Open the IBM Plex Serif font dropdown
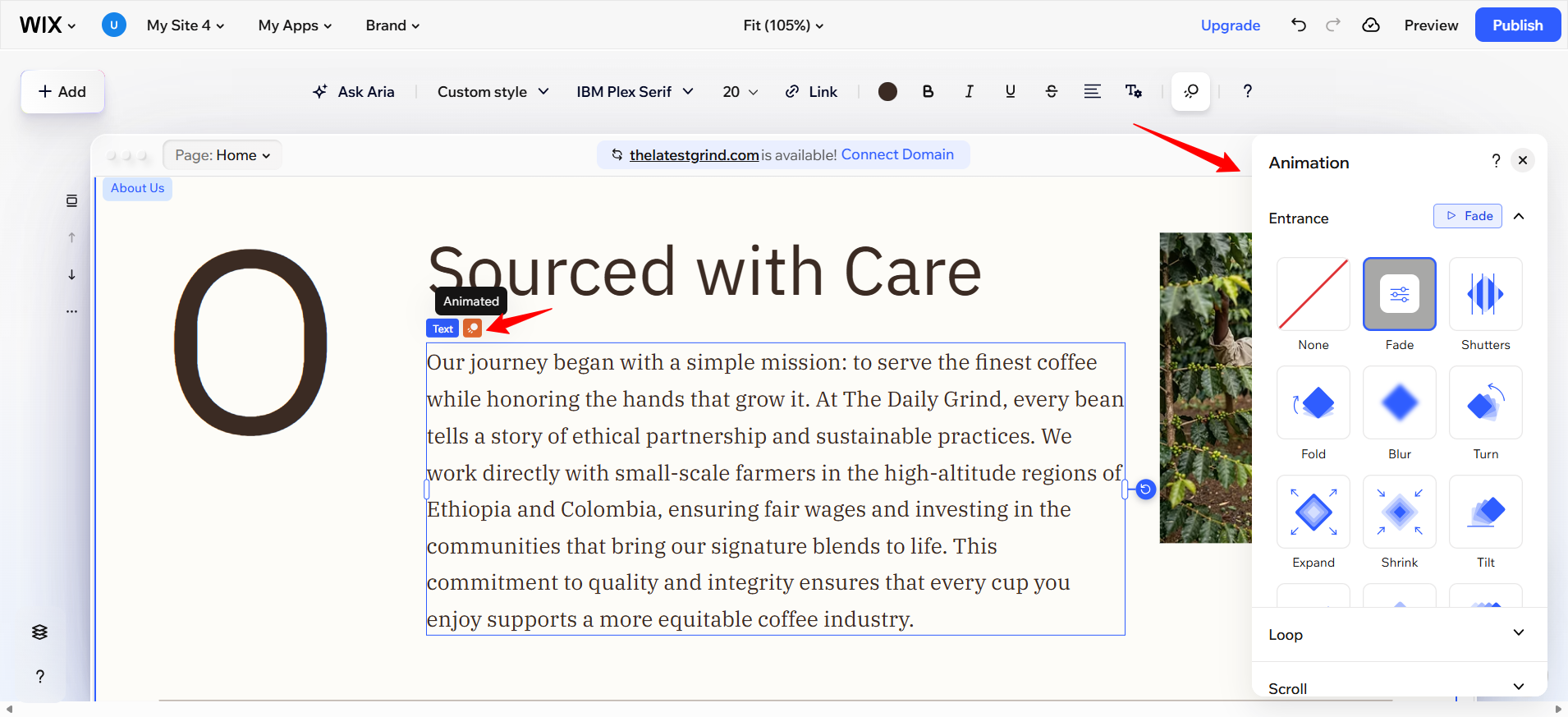The image size is (1568, 717). tap(635, 91)
